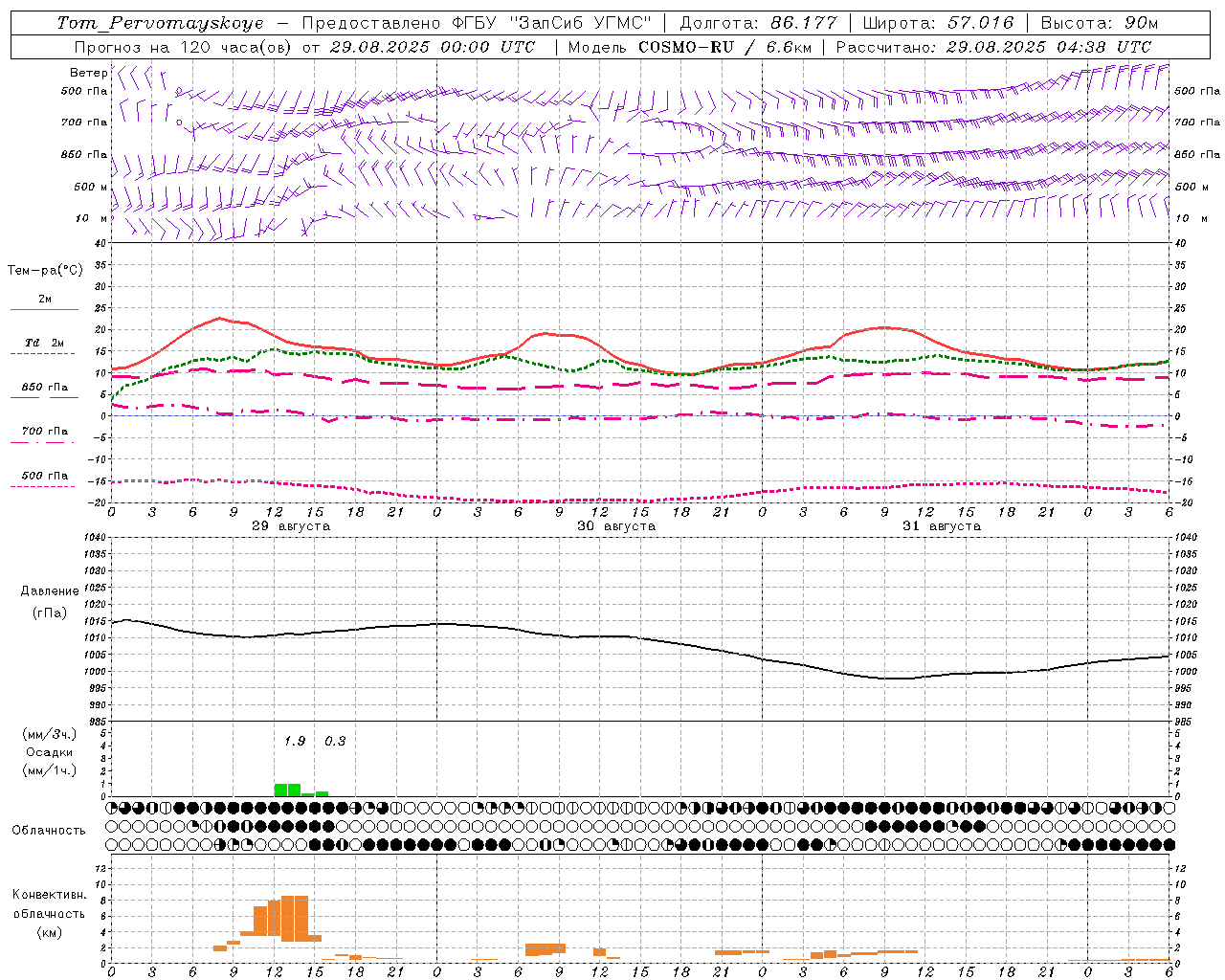Screen dimensions: 1225x980
Task: Click the '30 августа' date label
Action: (x=616, y=526)
